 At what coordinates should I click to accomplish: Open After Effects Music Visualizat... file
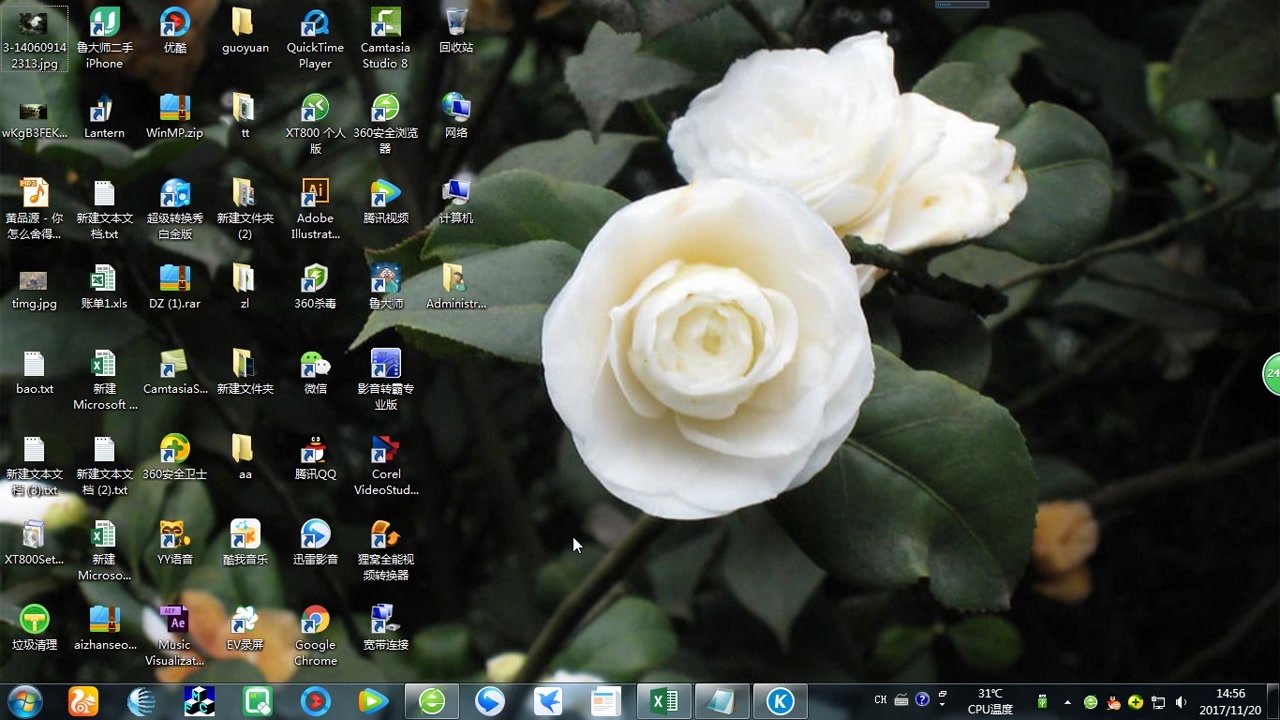(x=175, y=636)
